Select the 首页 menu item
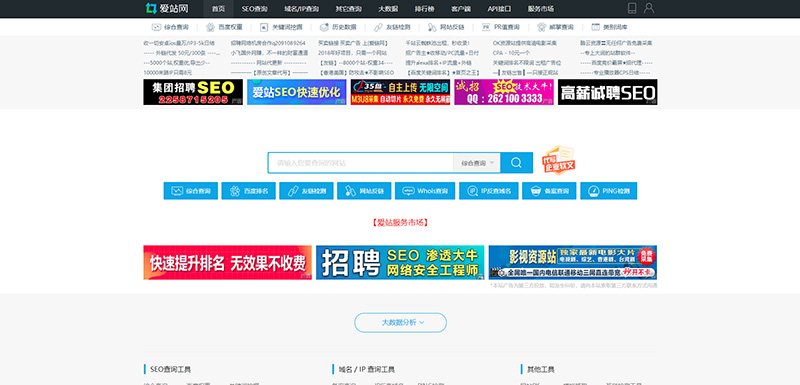The height and width of the screenshot is (385, 800). (x=218, y=9)
